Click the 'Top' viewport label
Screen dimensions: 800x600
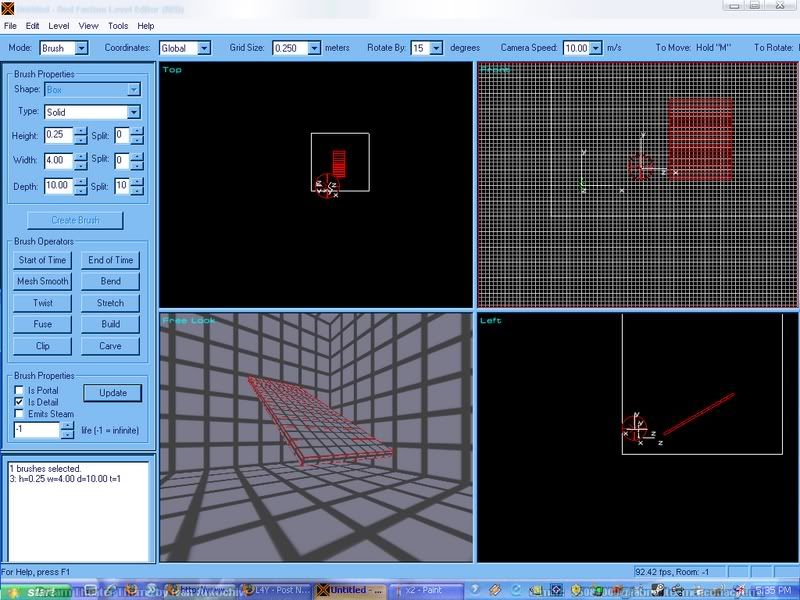(x=172, y=69)
